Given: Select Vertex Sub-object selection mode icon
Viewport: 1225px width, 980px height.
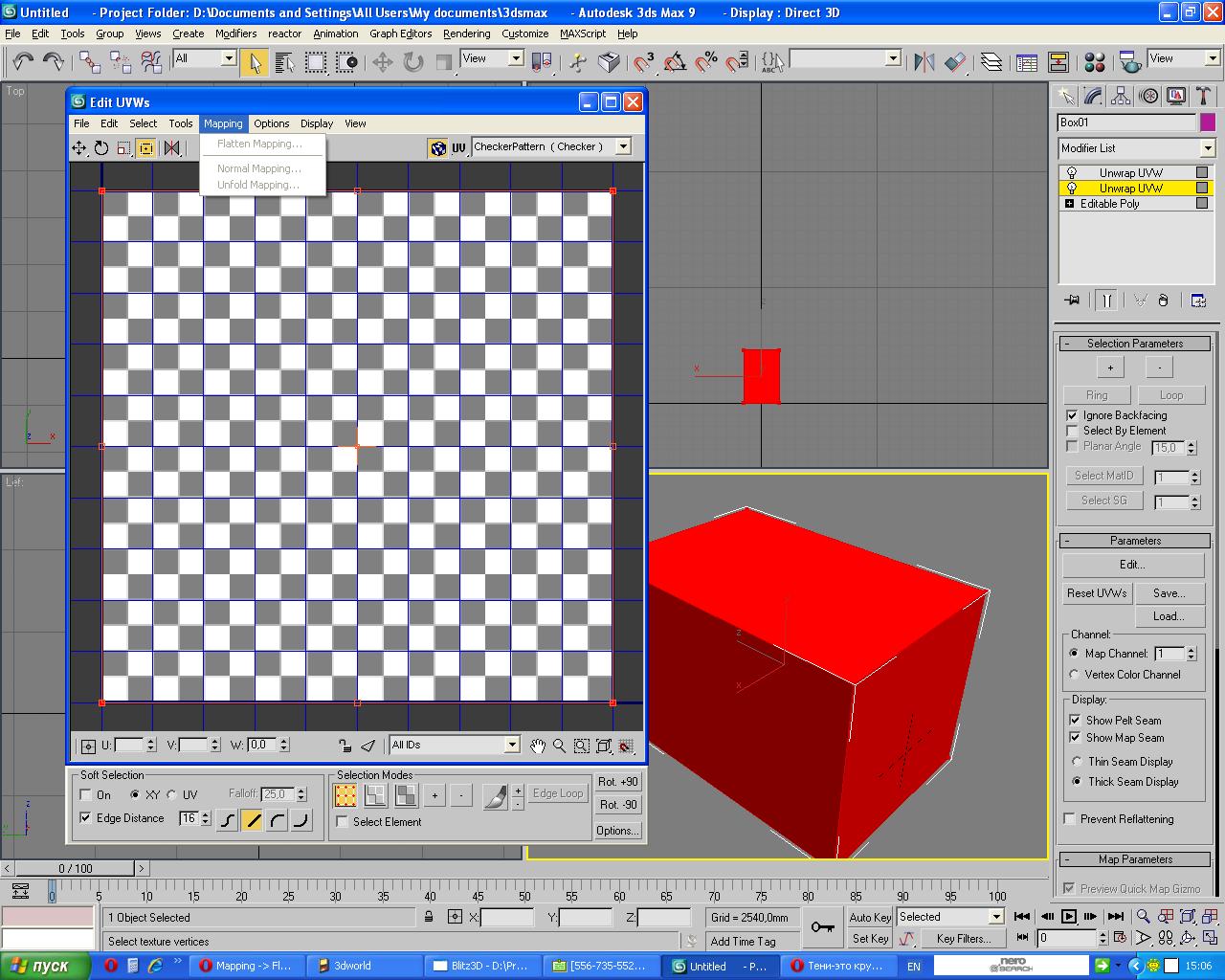Looking at the screenshot, I should coord(345,795).
